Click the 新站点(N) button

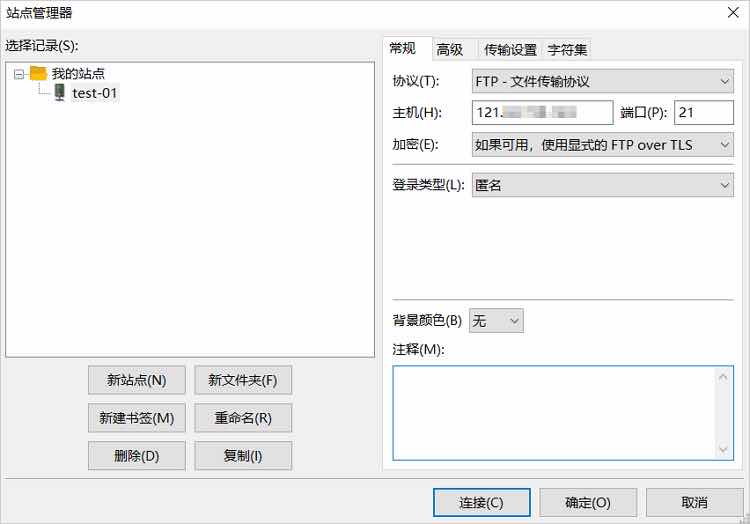pyautogui.click(x=136, y=380)
